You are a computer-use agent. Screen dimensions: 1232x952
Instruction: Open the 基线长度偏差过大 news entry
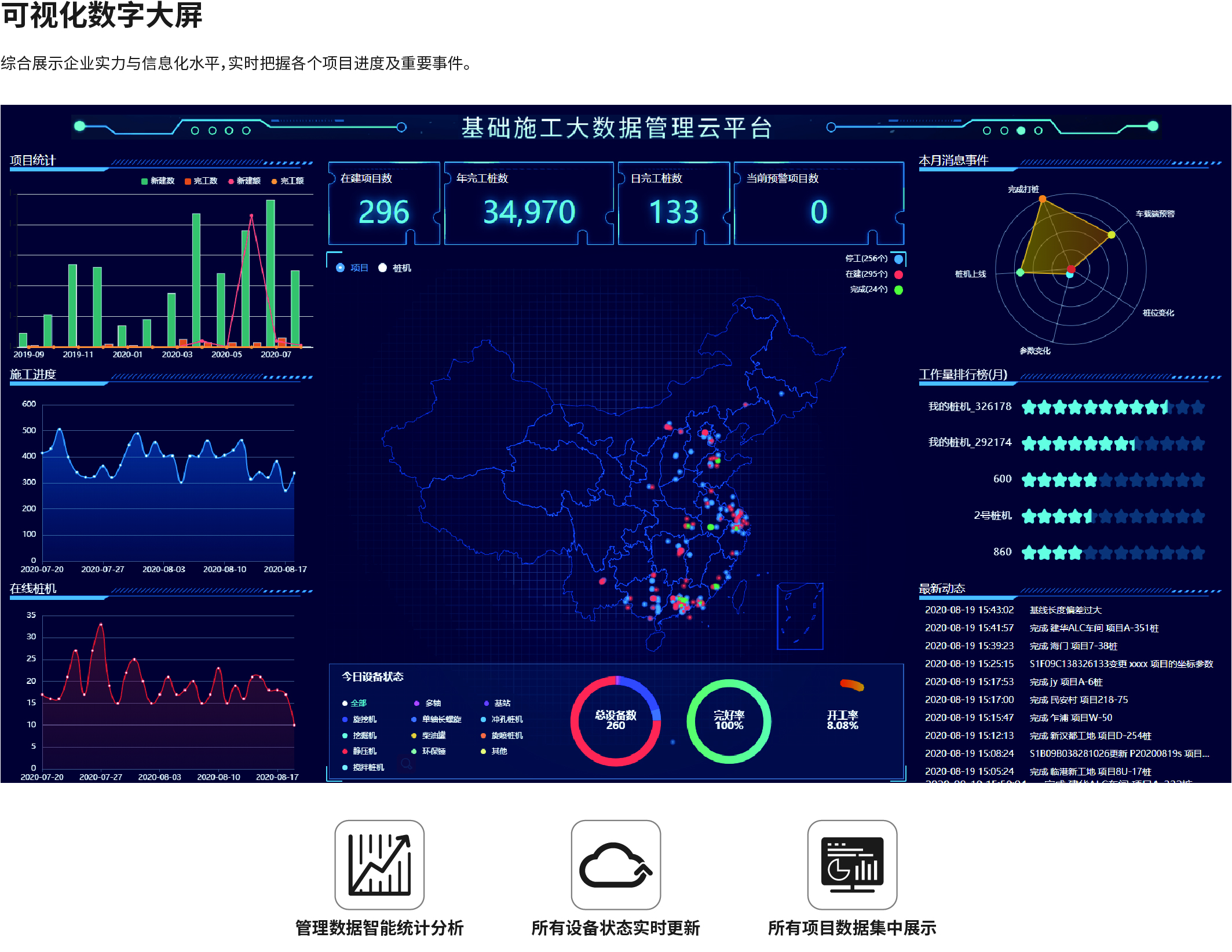click(1065, 610)
